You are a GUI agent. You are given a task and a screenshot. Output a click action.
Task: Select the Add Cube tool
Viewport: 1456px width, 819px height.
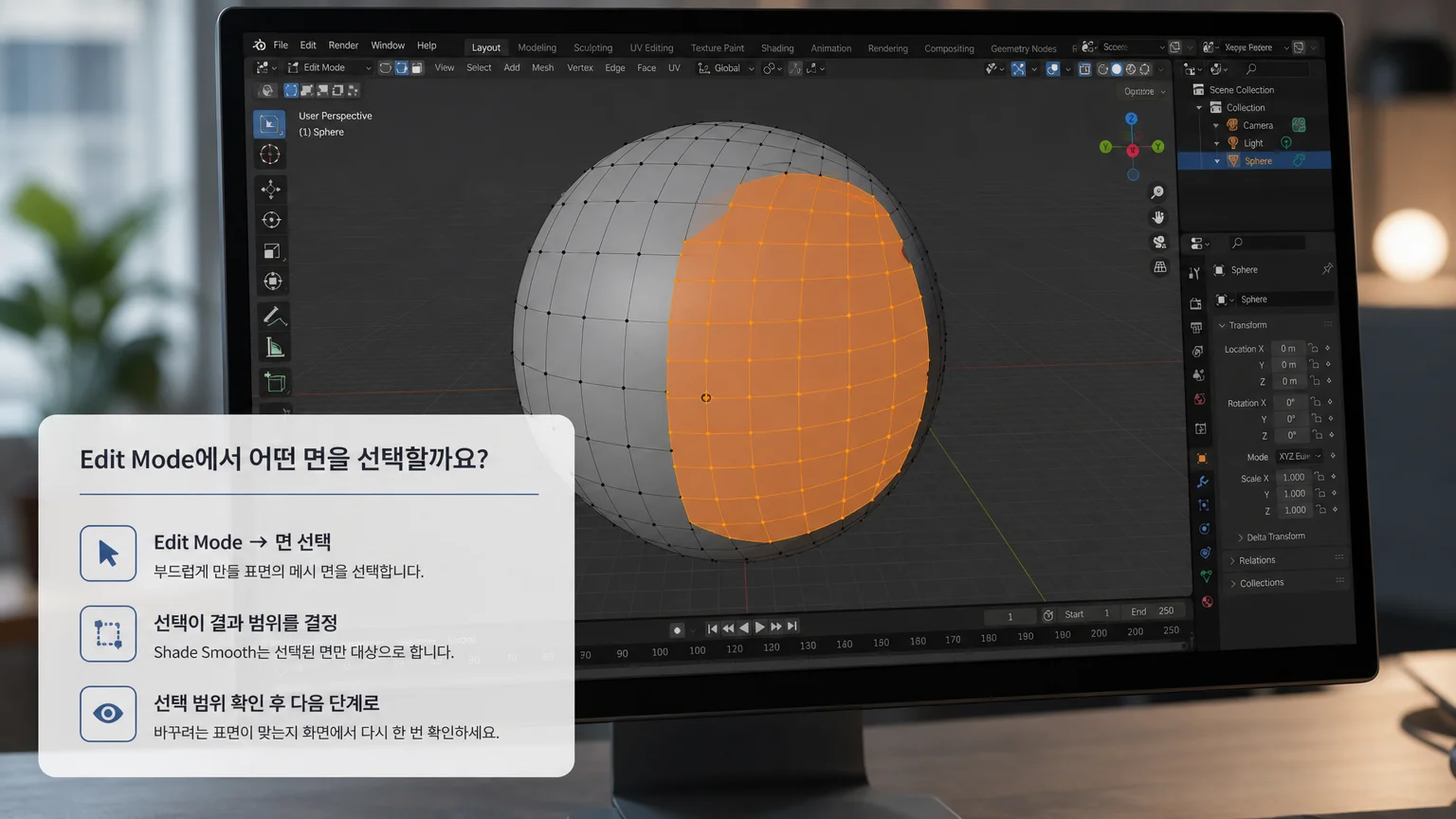[276, 383]
